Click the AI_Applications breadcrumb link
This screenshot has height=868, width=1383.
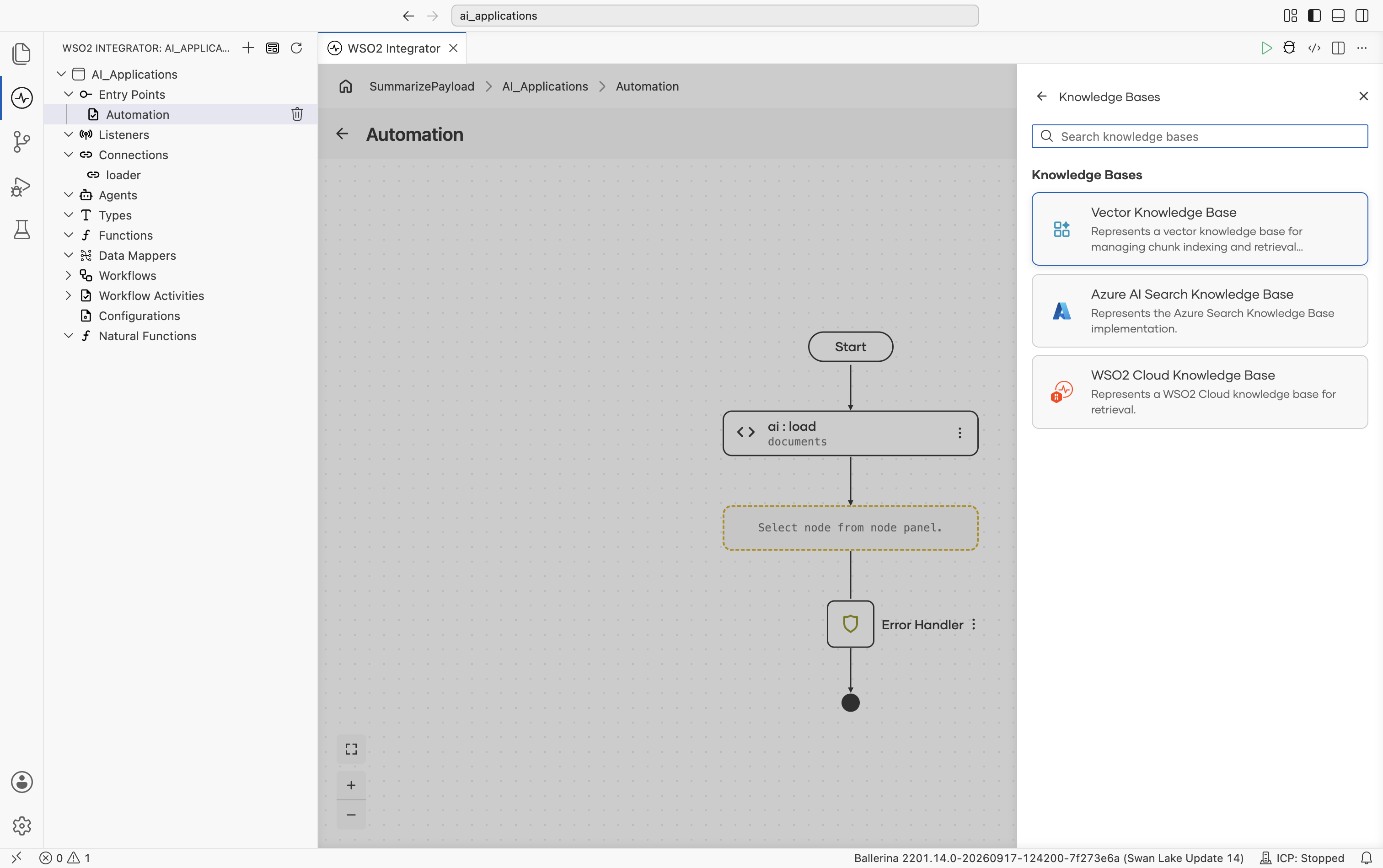pyautogui.click(x=545, y=86)
